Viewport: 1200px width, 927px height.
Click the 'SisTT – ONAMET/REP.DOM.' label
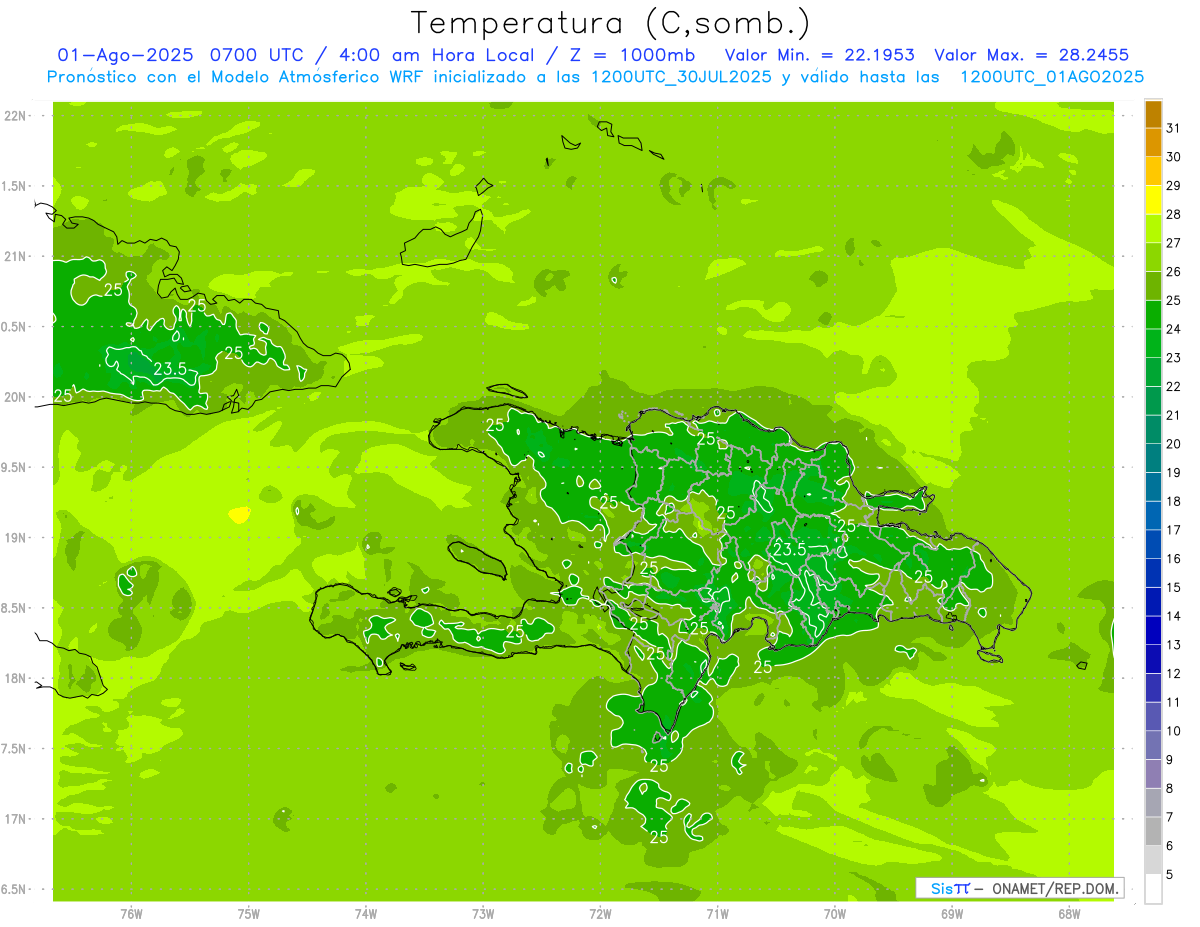click(1019, 888)
